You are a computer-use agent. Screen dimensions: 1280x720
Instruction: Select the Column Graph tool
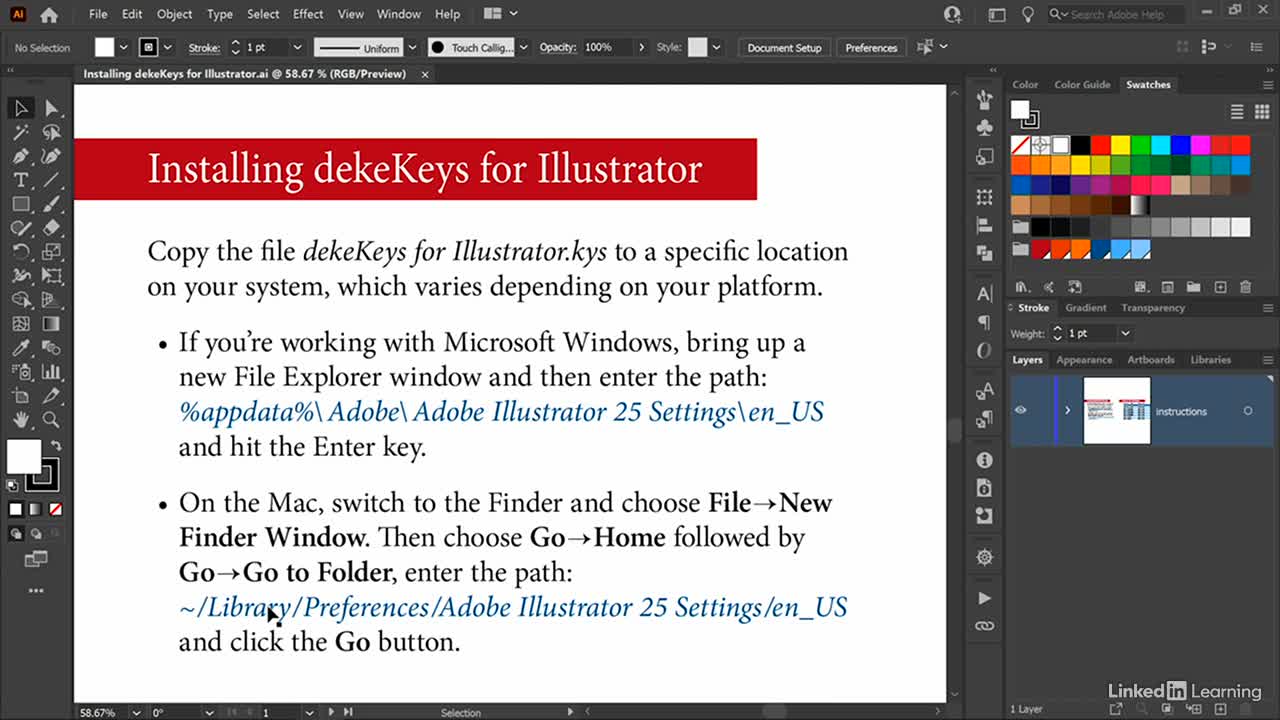(x=51, y=372)
